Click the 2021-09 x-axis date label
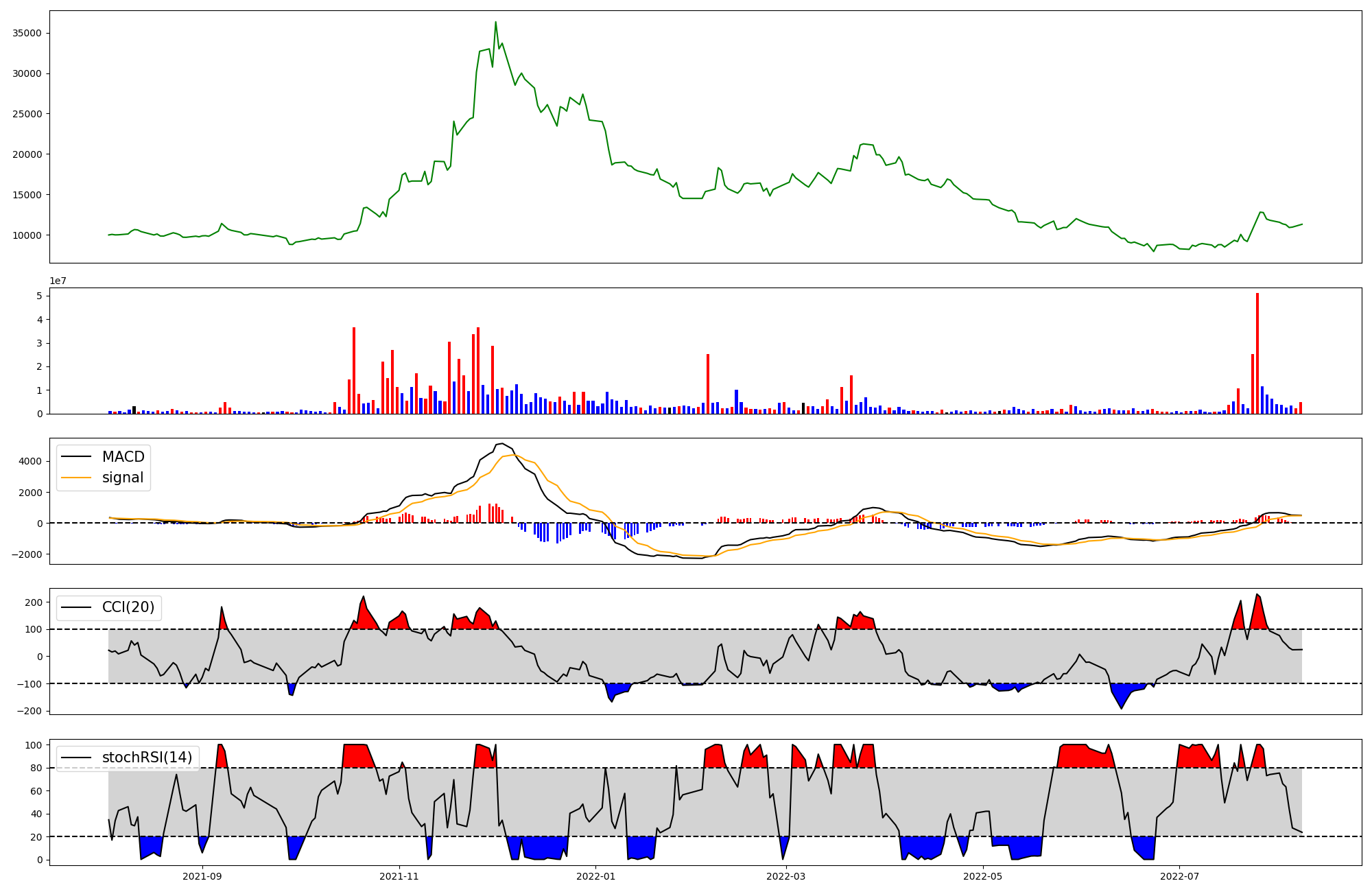The height and width of the screenshot is (892, 1372). pos(202,876)
